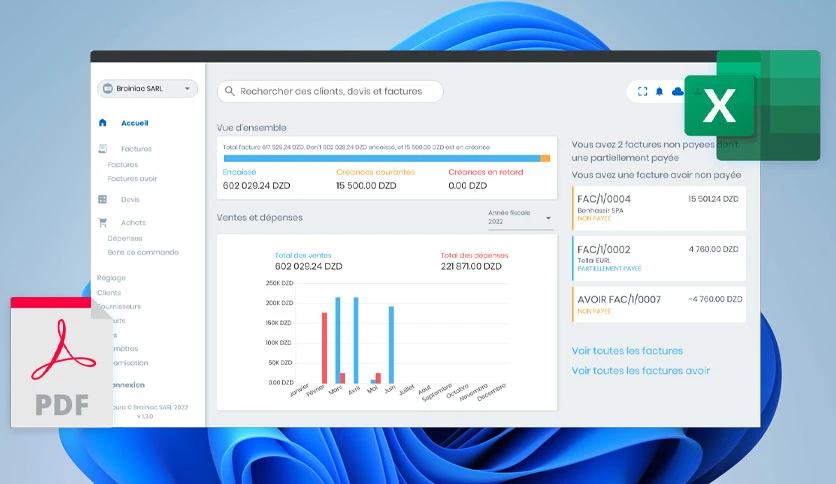836x484 pixels.
Task: Go to Accueil page
Action: pyautogui.click(x=134, y=123)
